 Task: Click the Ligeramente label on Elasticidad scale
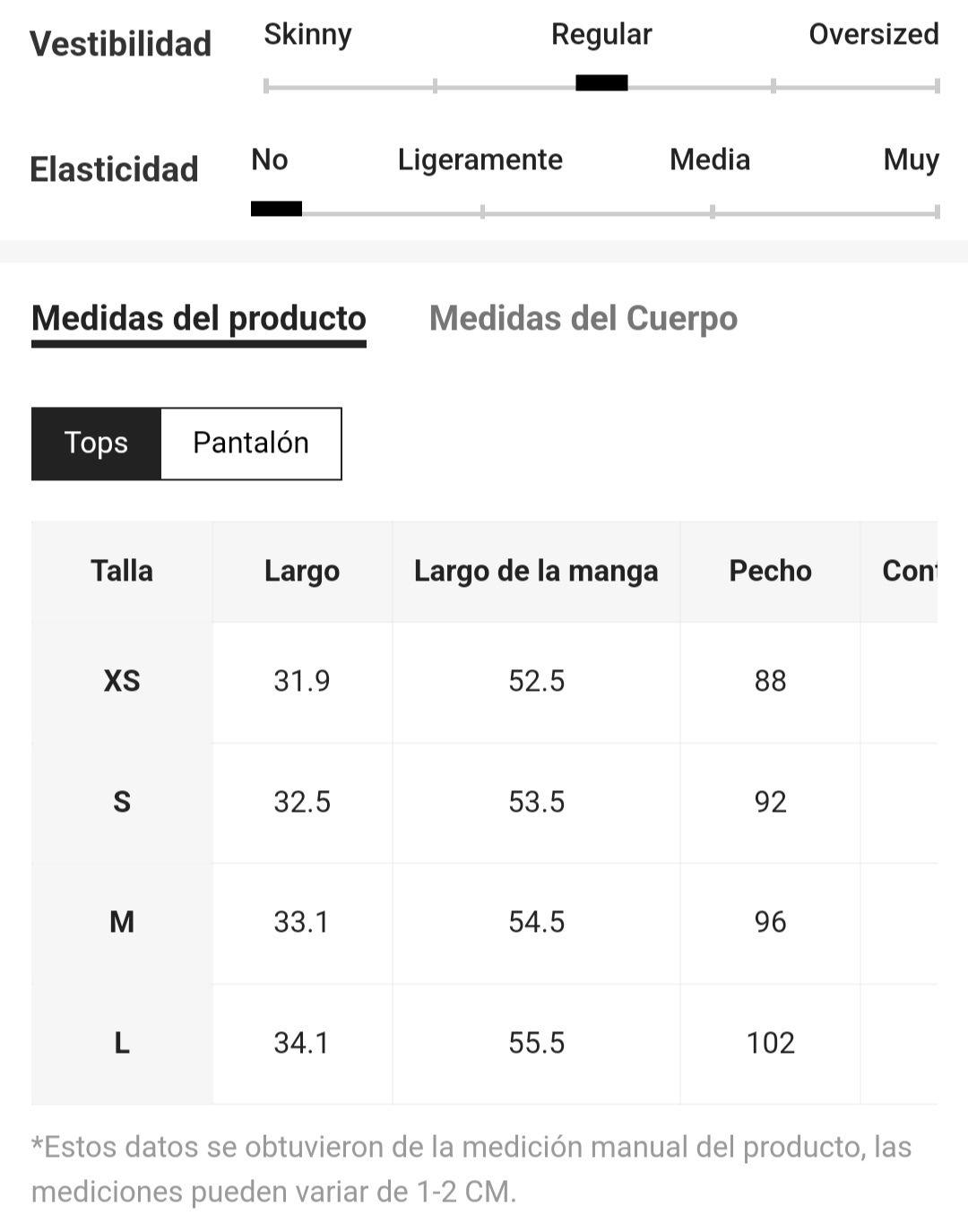[x=480, y=160]
